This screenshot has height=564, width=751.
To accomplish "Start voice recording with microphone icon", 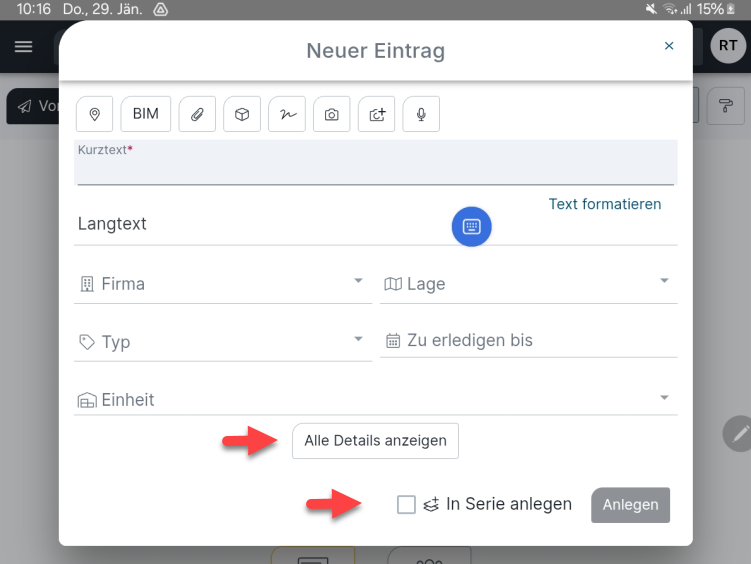I will click(x=421, y=115).
